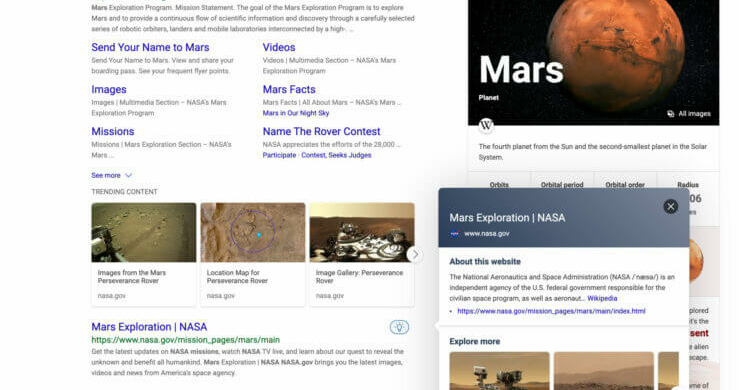This screenshot has width=739, height=390.
Task: Open the nasa.gov index.html link in popup
Action: [x=551, y=311]
